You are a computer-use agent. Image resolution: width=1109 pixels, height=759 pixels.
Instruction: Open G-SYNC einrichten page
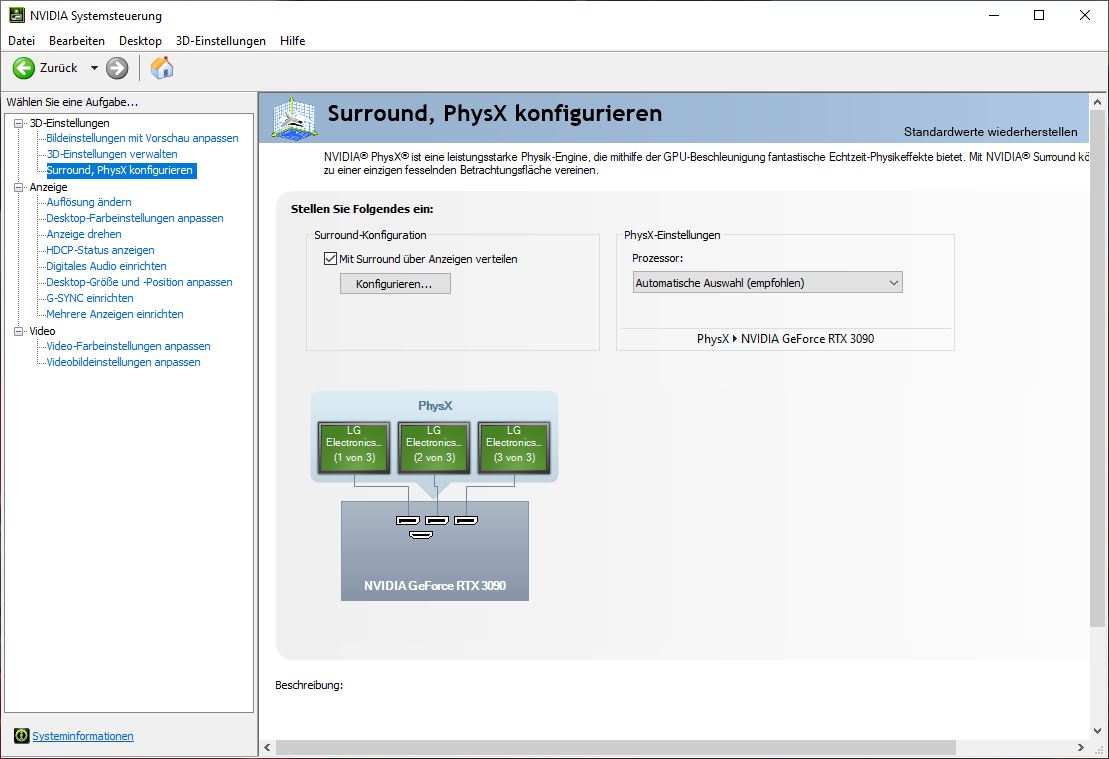tap(90, 299)
